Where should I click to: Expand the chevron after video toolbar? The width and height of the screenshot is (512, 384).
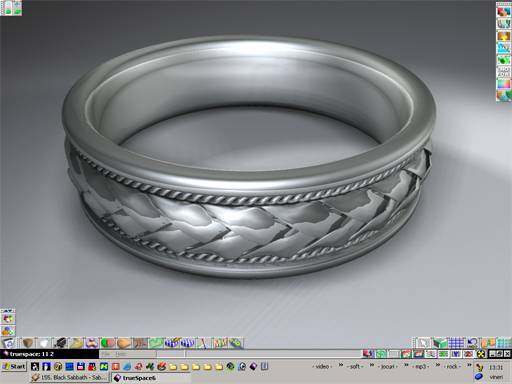pos(341,365)
